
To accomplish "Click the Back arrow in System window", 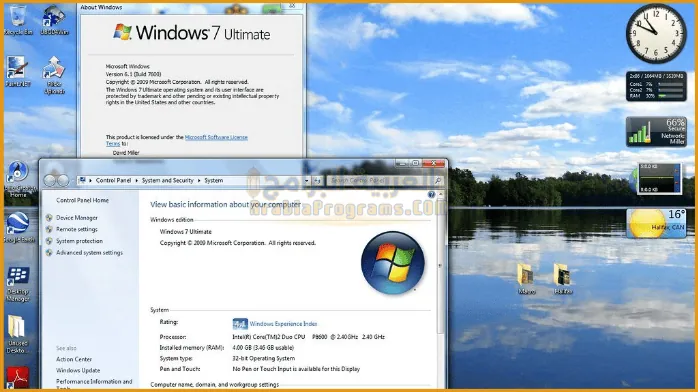I will [x=49, y=180].
